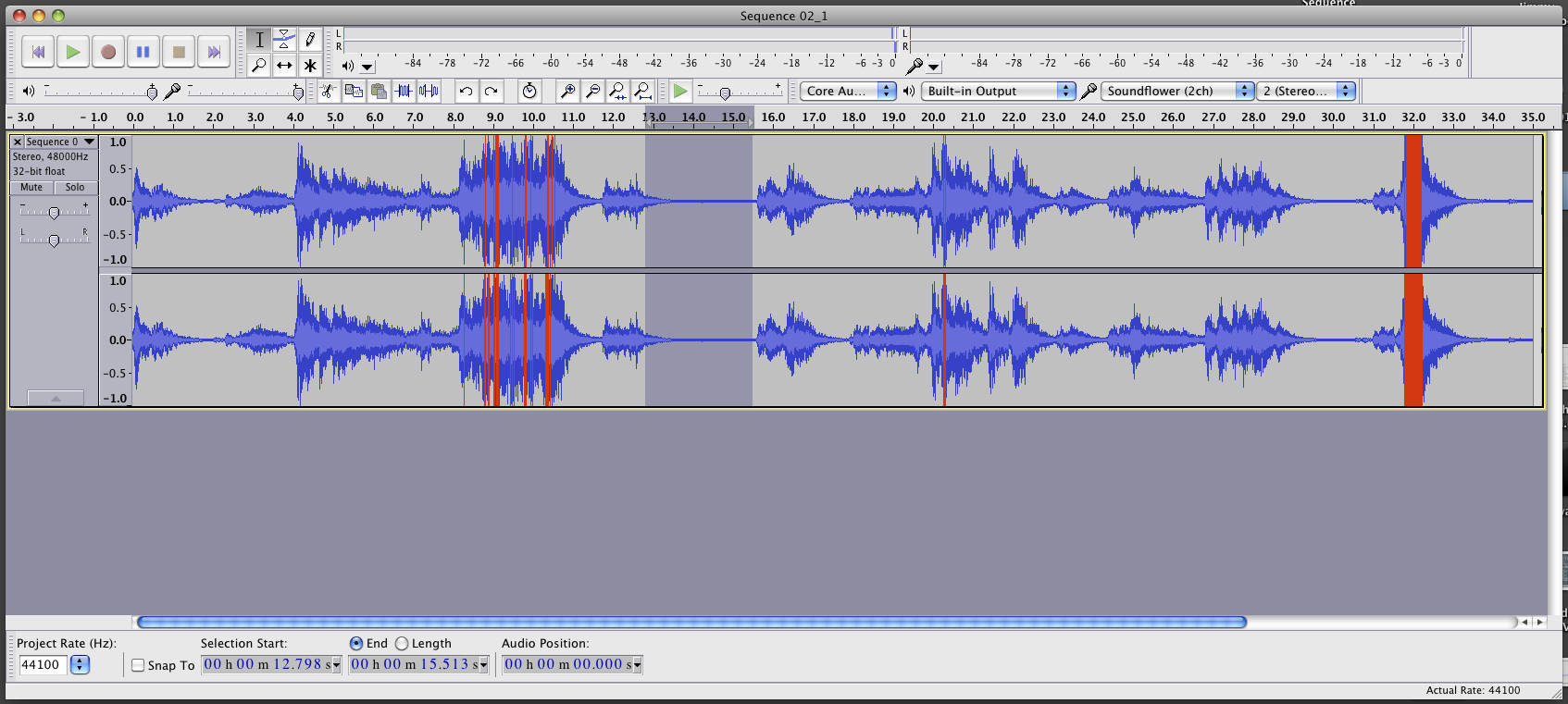The height and width of the screenshot is (704, 1568).
Task: Click the input meter L/R bar
Action: tap(1187, 40)
